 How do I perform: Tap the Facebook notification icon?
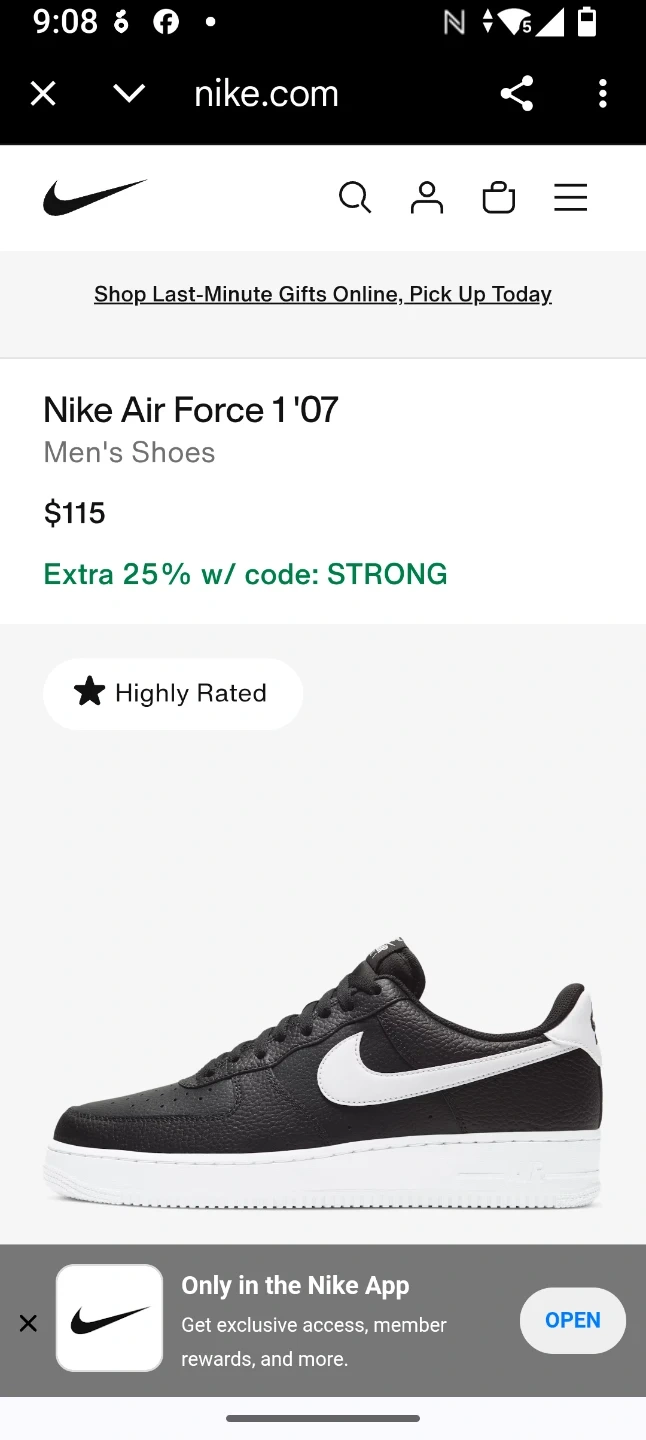[x=166, y=22]
